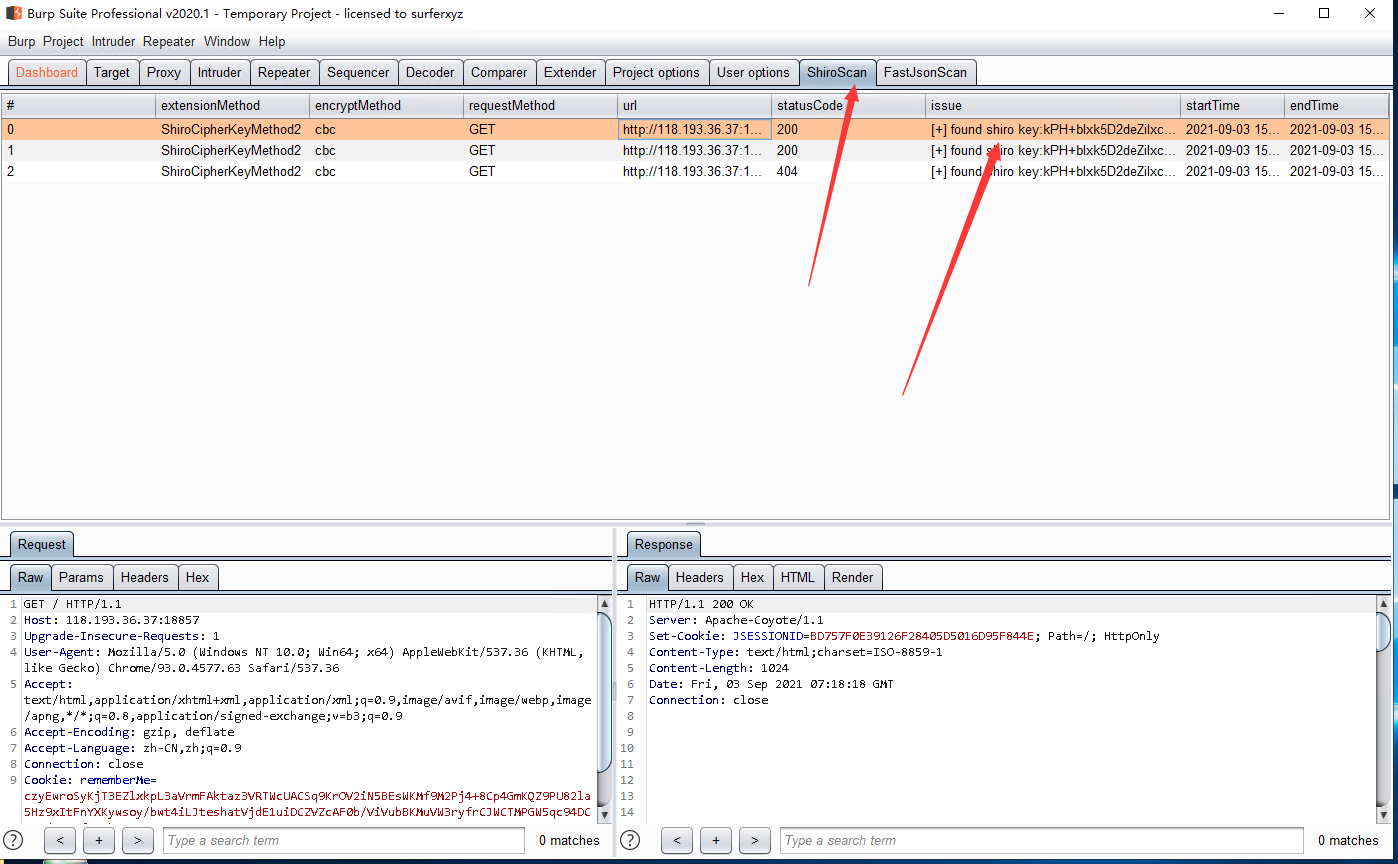Sort by startTime column header
This screenshot has width=1398, height=864.
point(1232,105)
